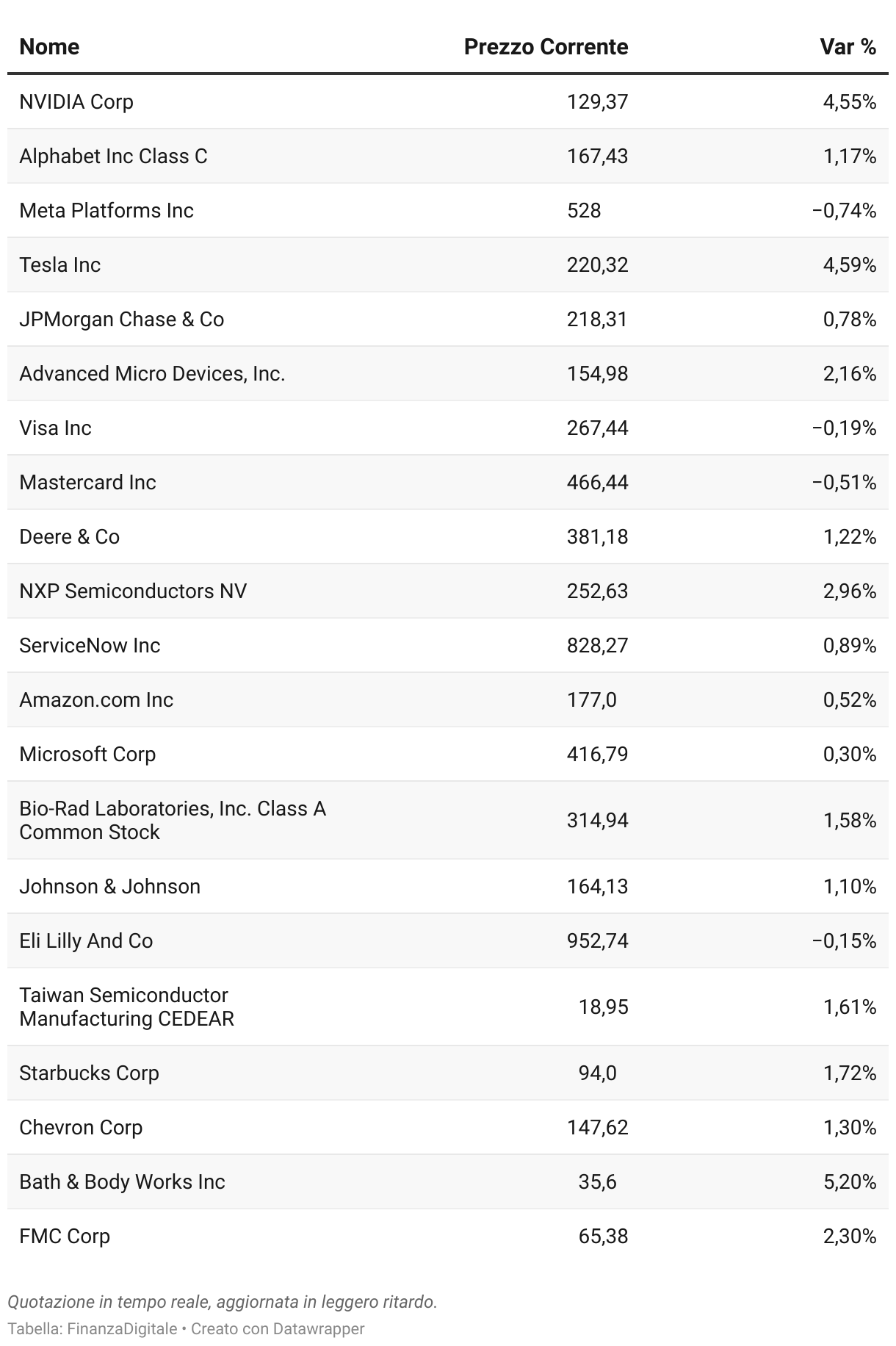Image resolution: width=896 pixels, height=1346 pixels.
Task: Click Mastercard Inc variation −0,51%
Action: [x=844, y=482]
